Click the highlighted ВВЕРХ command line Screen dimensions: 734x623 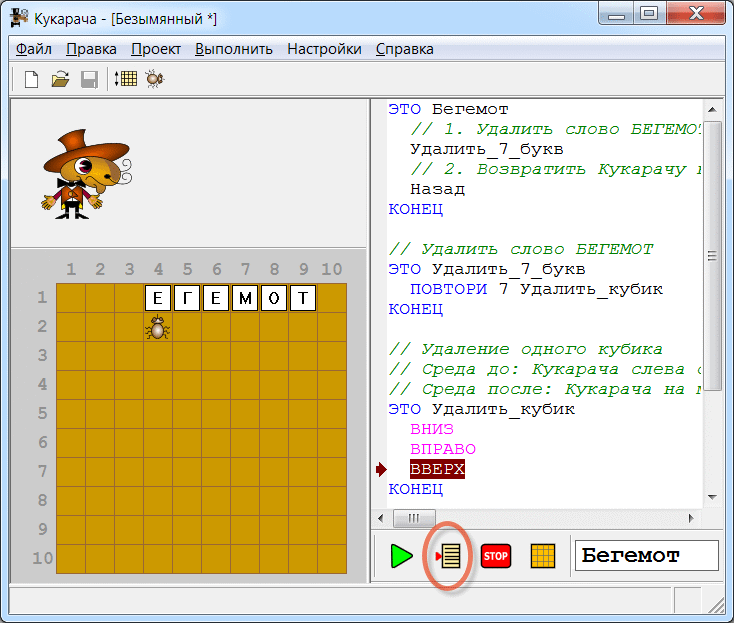pyautogui.click(x=437, y=469)
